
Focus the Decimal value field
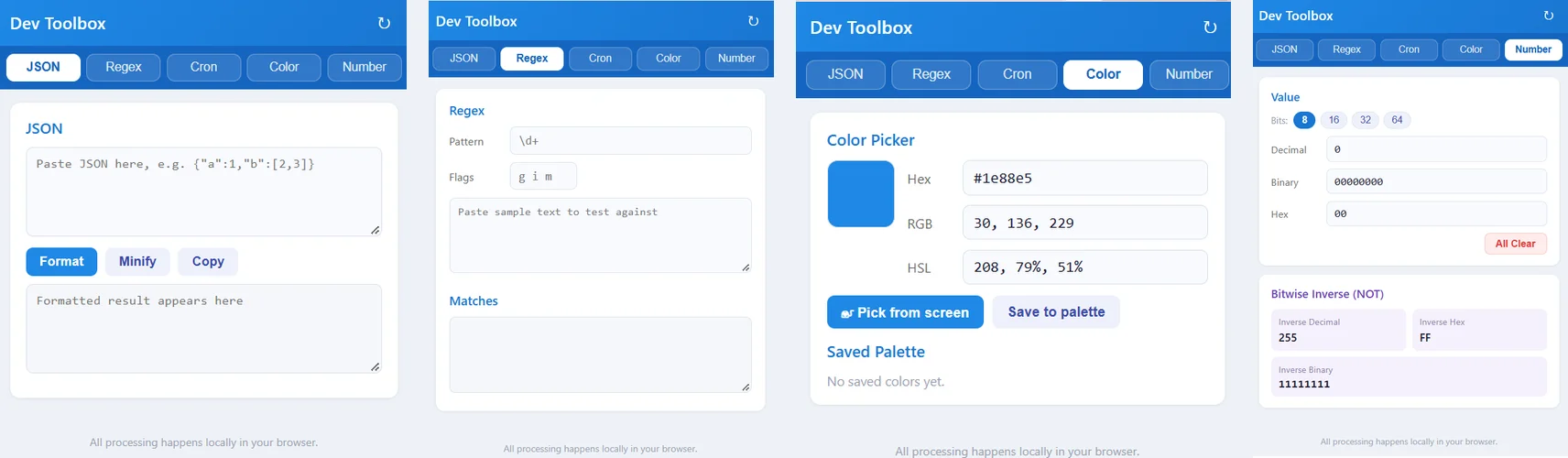coord(1436,149)
